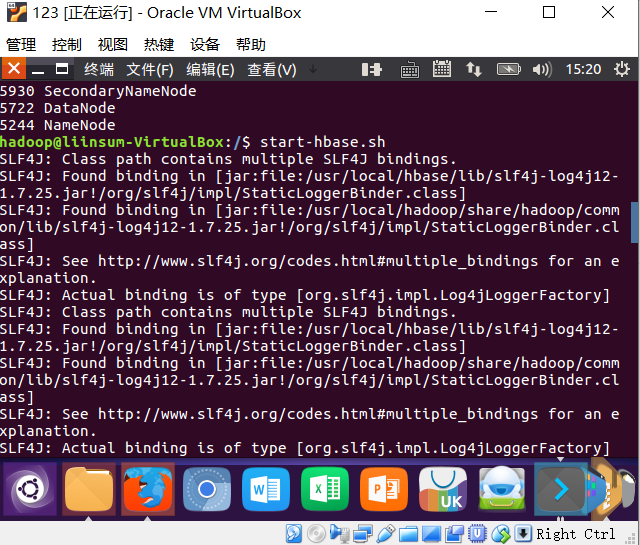640x545 pixels.
Task: Click the input method indicator in the panel
Action: [372, 69]
